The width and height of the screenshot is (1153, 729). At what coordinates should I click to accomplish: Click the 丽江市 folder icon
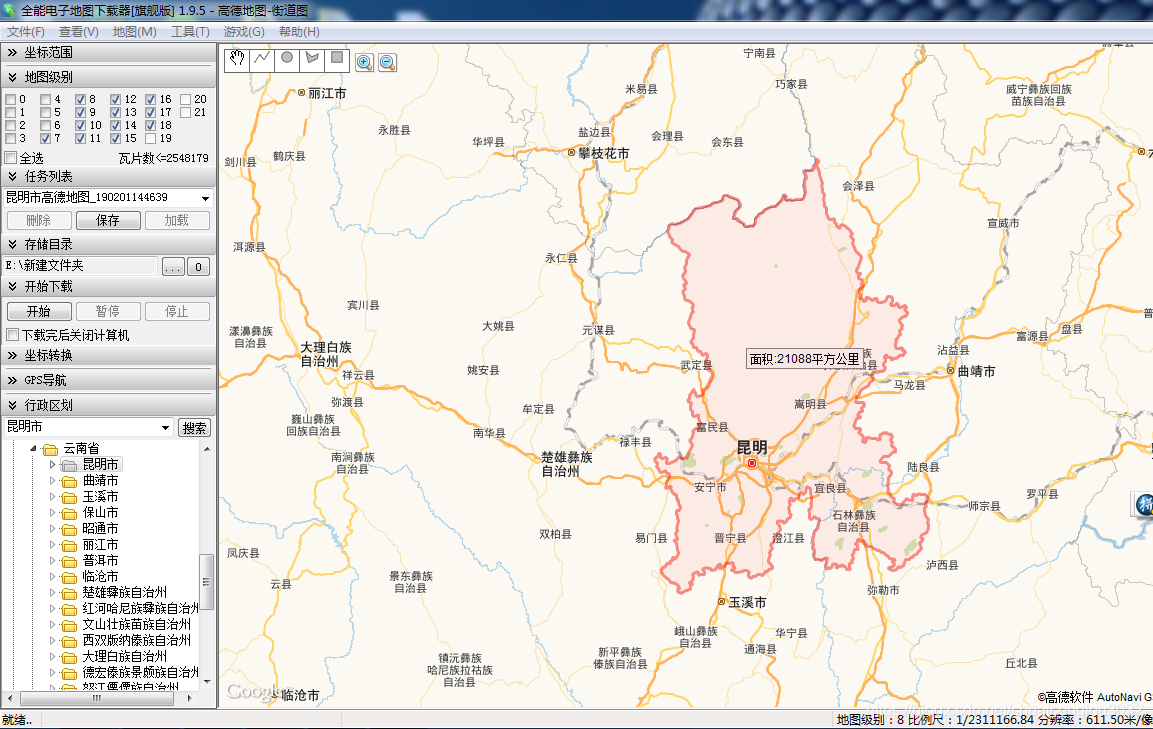click(x=70, y=545)
